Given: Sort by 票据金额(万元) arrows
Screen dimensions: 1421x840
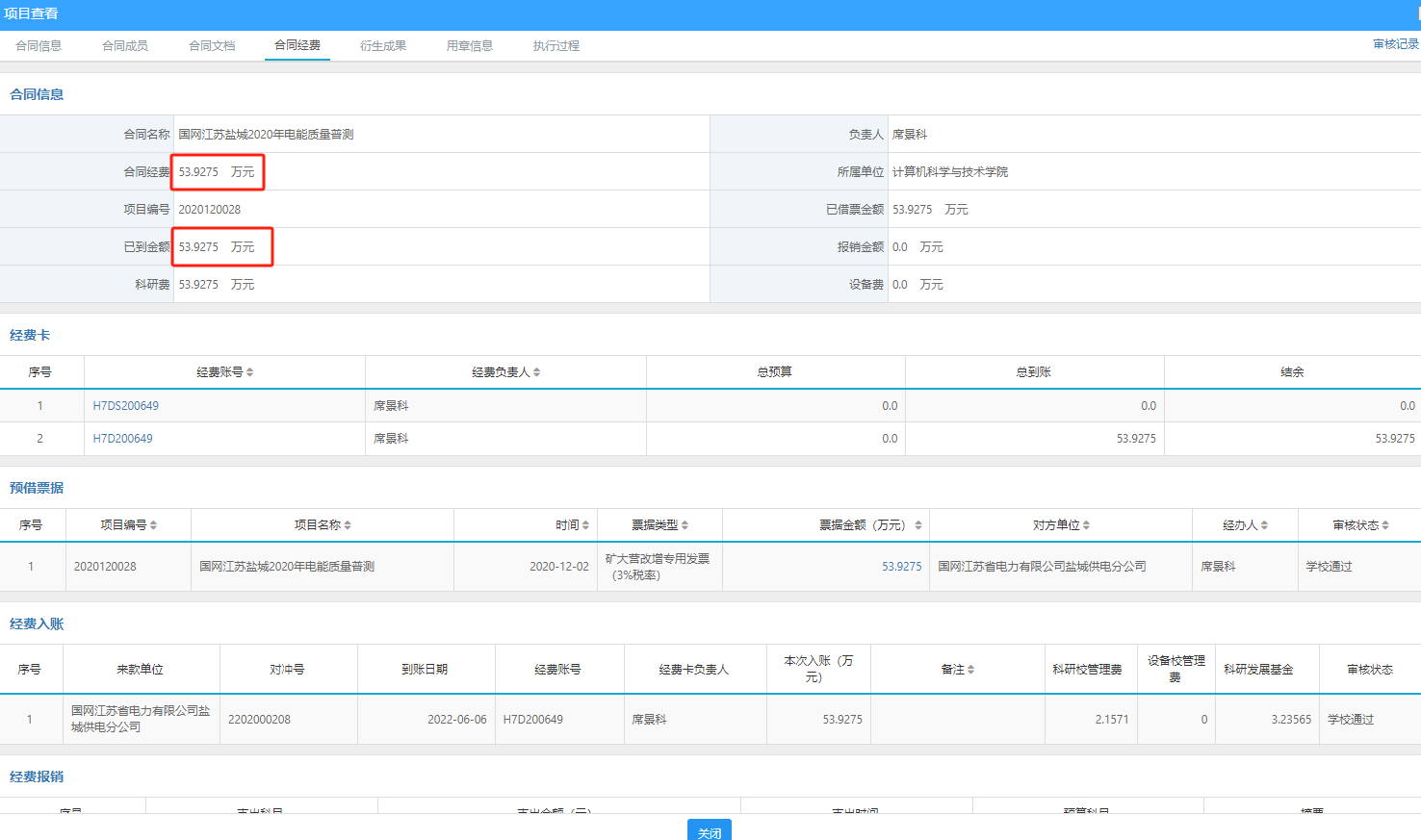Looking at the screenshot, I should point(918,525).
